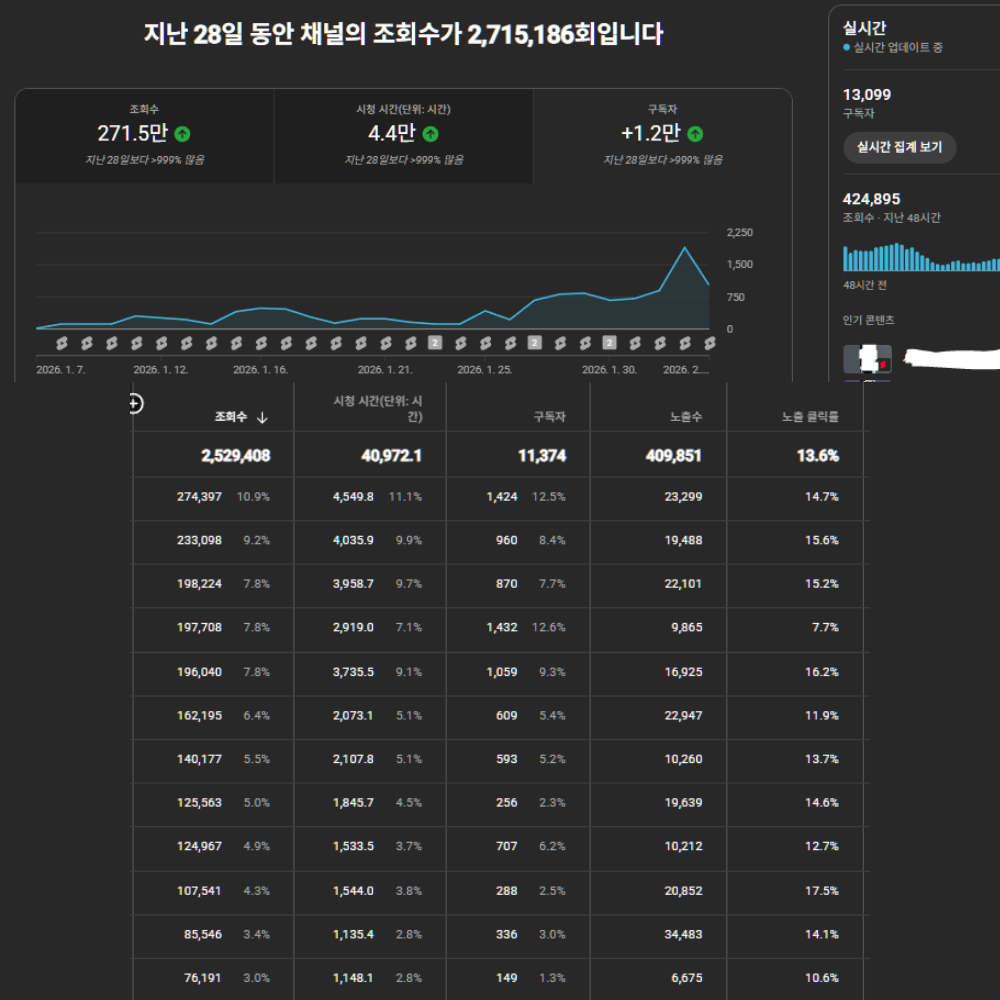Click the leftmost Shorts marker under chart
Viewport: 1000px width, 1000px height.
(x=61, y=343)
